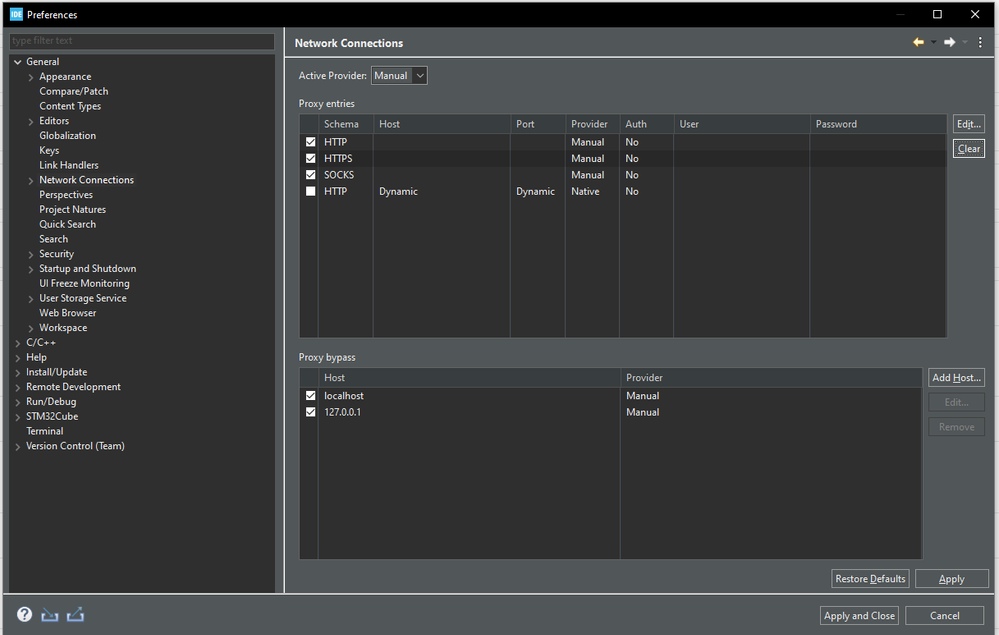Expand the Install/Update tree node
This screenshot has width=999, height=635.
click(18, 373)
